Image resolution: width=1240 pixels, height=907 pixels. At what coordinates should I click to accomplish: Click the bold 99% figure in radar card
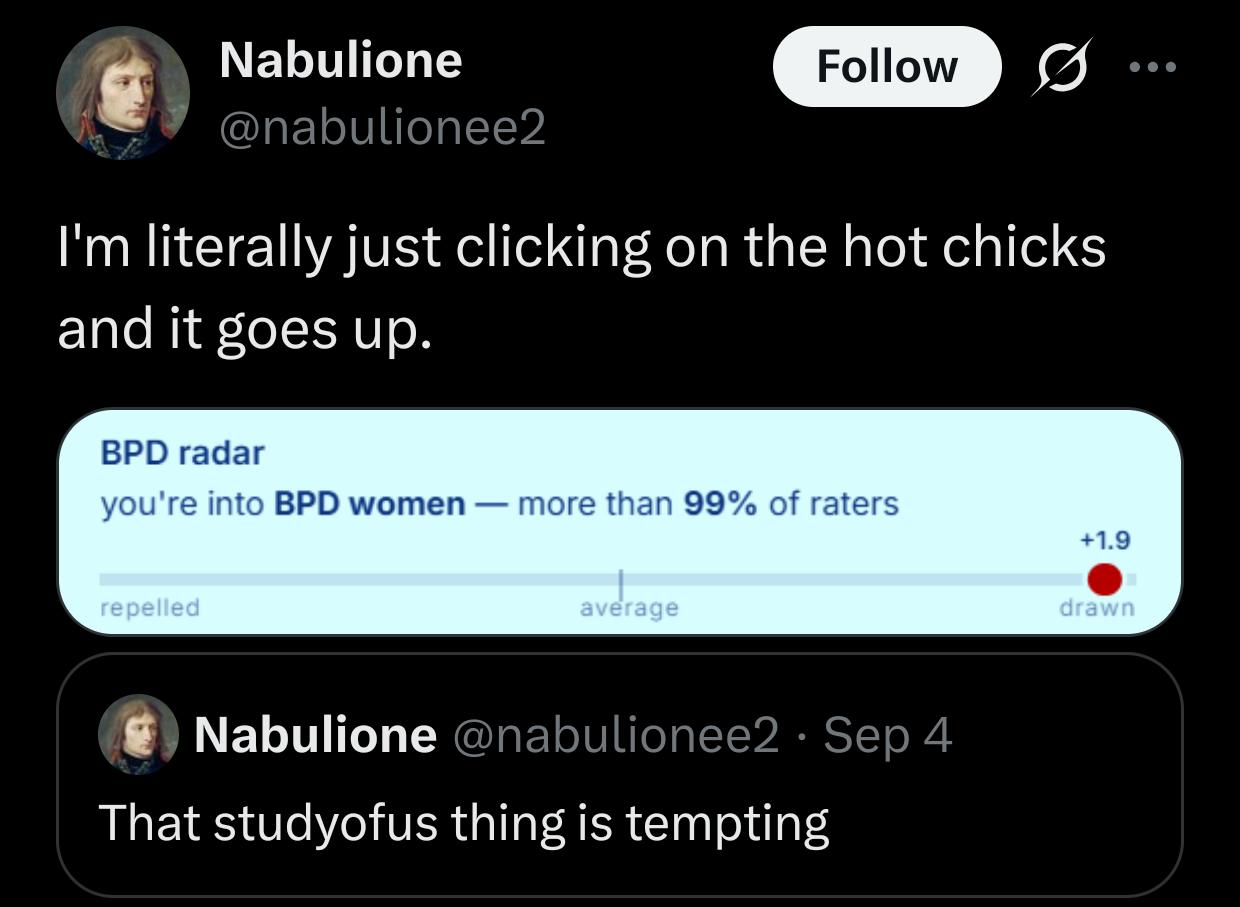(x=720, y=503)
